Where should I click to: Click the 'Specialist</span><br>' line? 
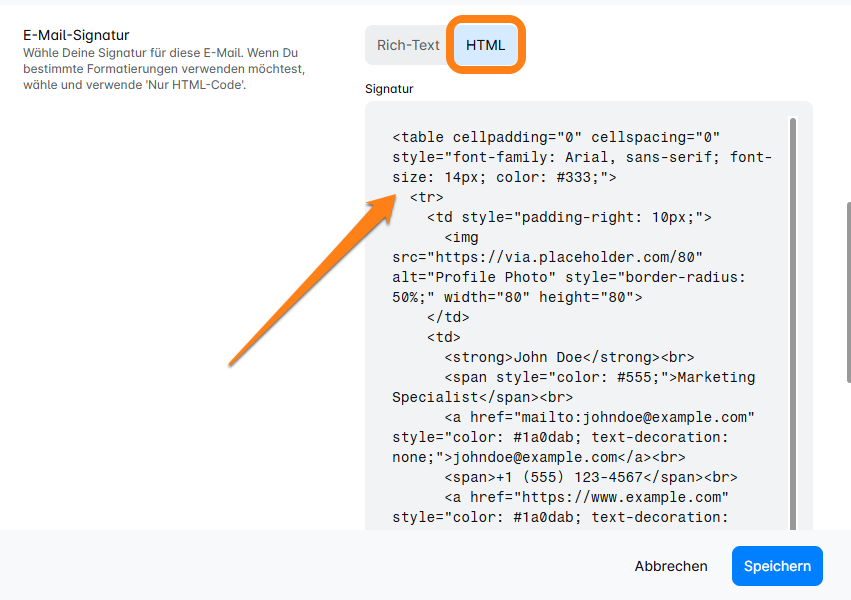tap(482, 397)
